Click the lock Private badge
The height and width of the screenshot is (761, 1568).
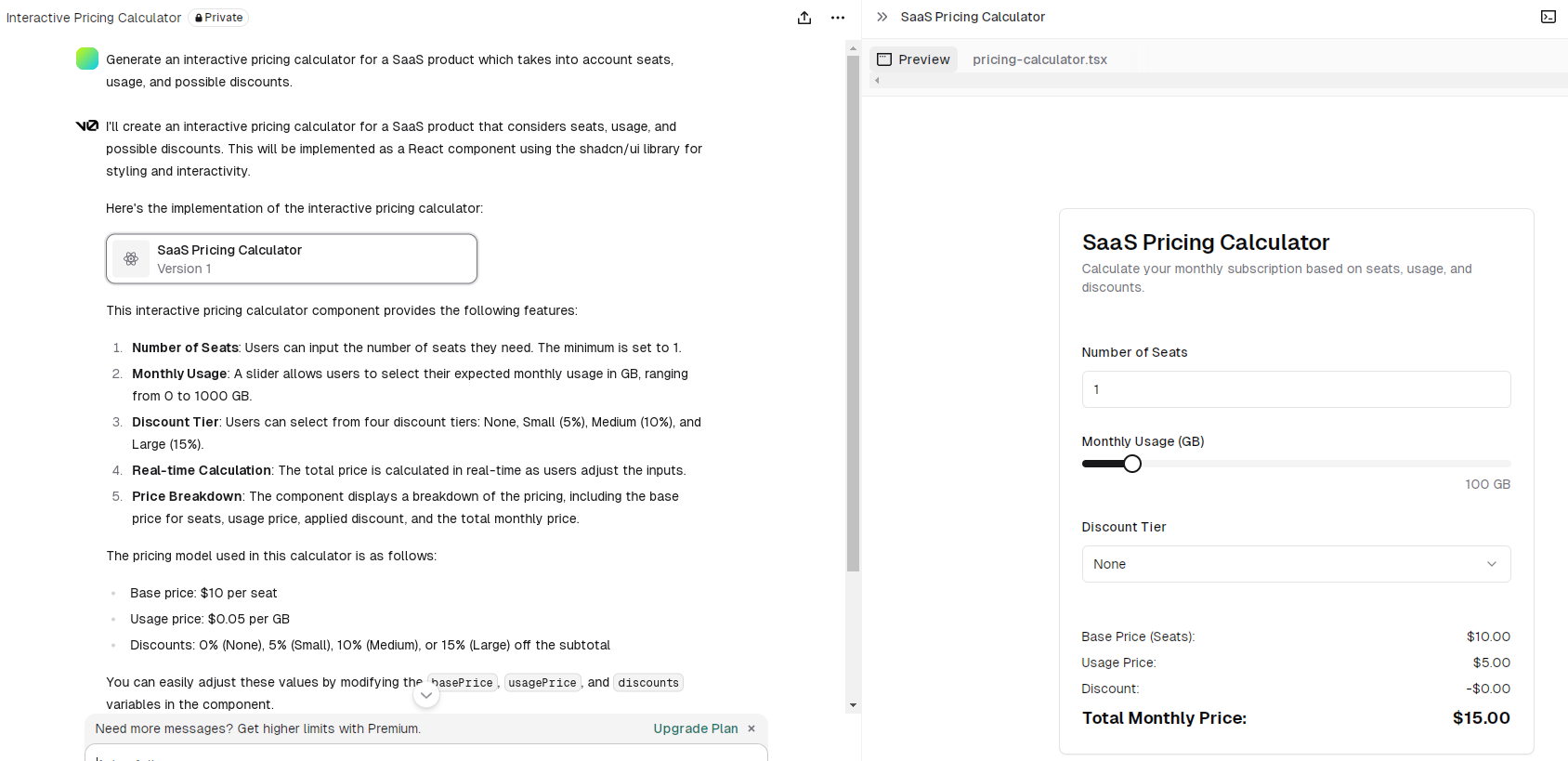pos(218,18)
